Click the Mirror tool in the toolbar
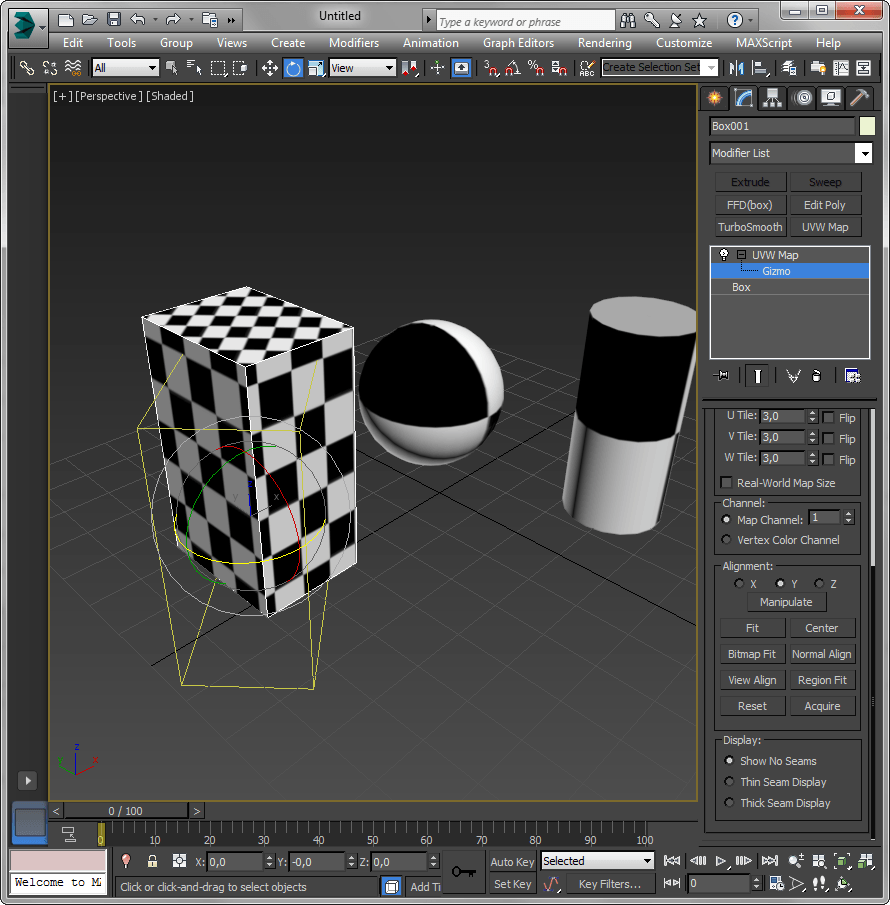Image resolution: width=890 pixels, height=905 pixels. coord(737,68)
